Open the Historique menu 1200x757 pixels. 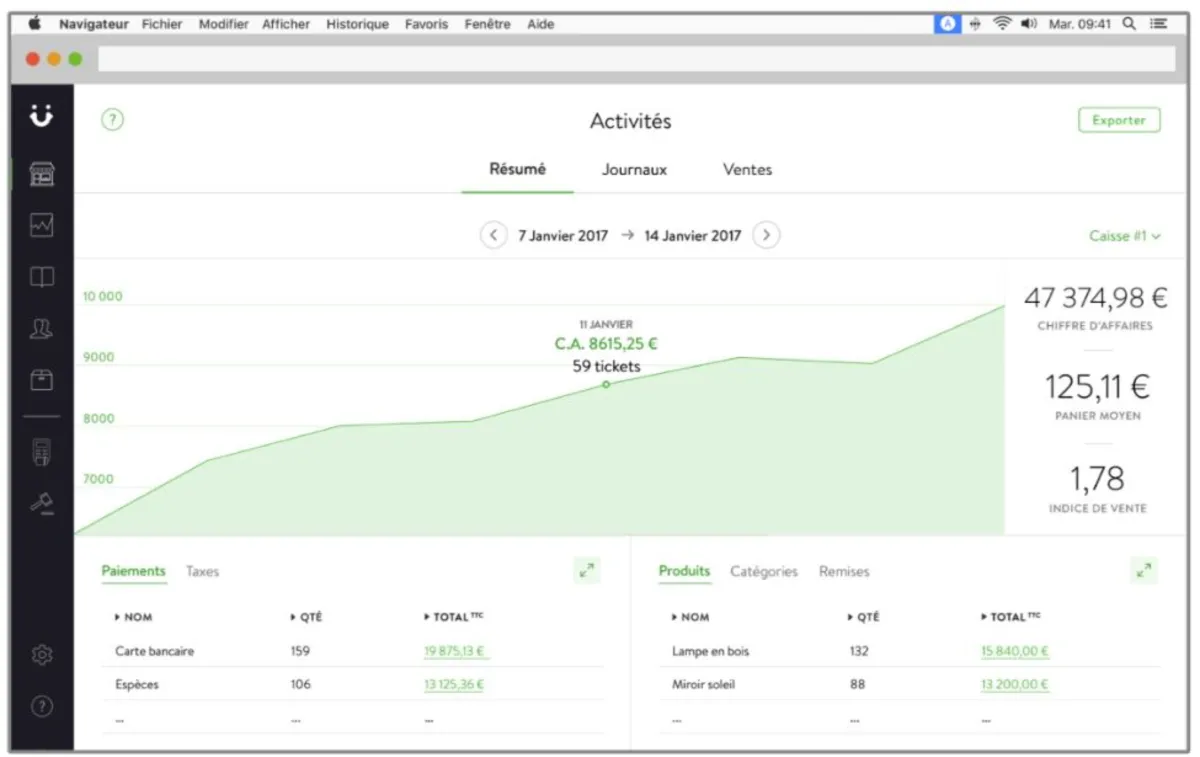tap(357, 24)
